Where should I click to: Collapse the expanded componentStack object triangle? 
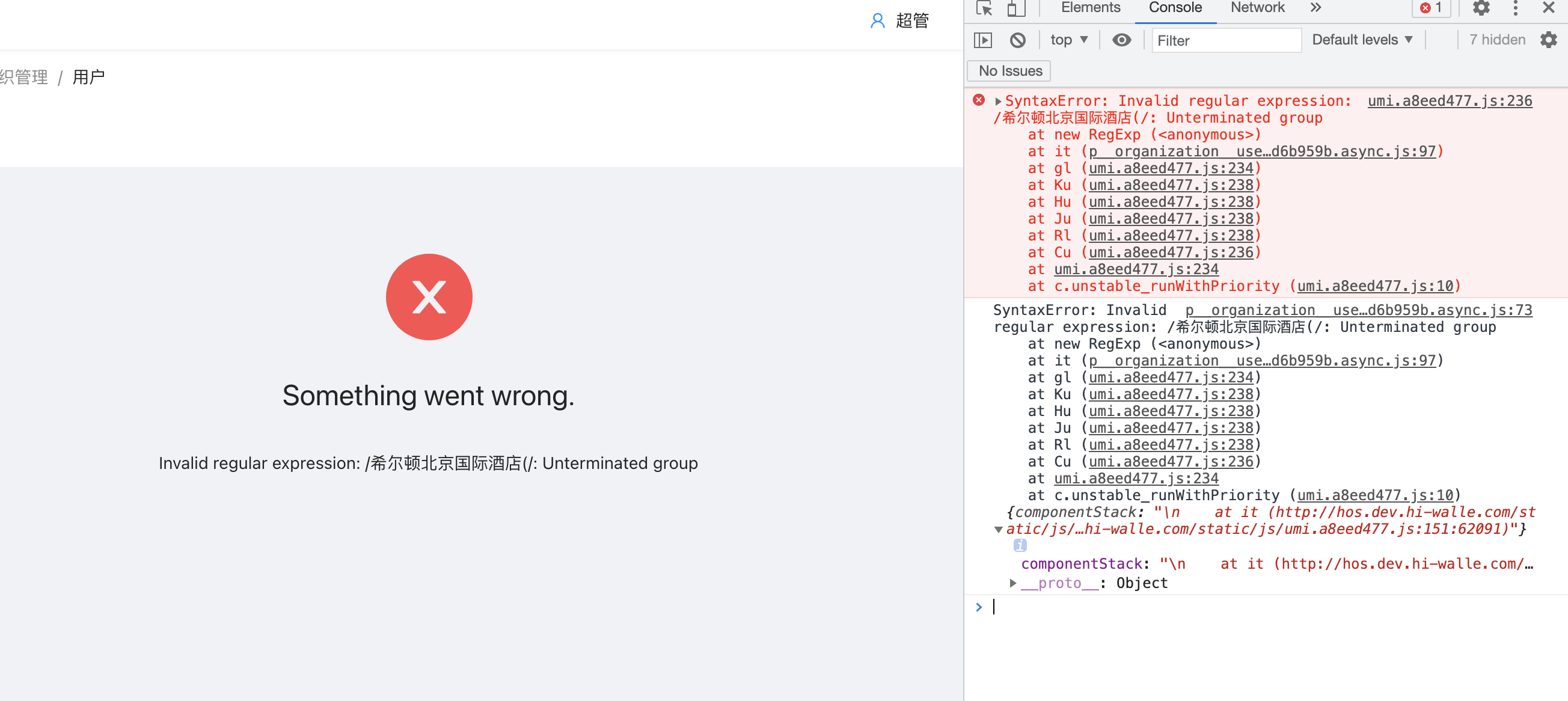[x=998, y=530]
